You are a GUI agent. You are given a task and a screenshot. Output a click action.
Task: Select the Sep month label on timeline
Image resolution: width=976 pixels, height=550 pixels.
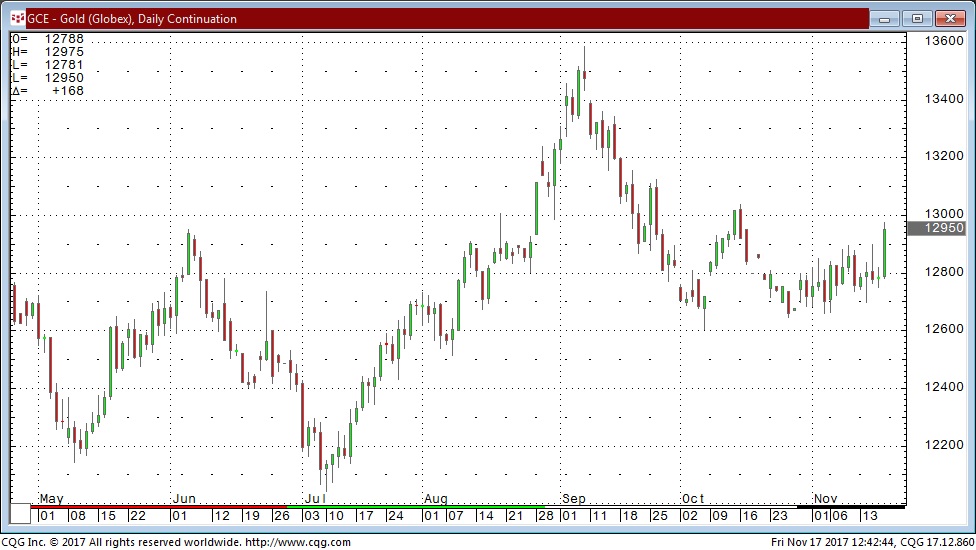point(573,498)
